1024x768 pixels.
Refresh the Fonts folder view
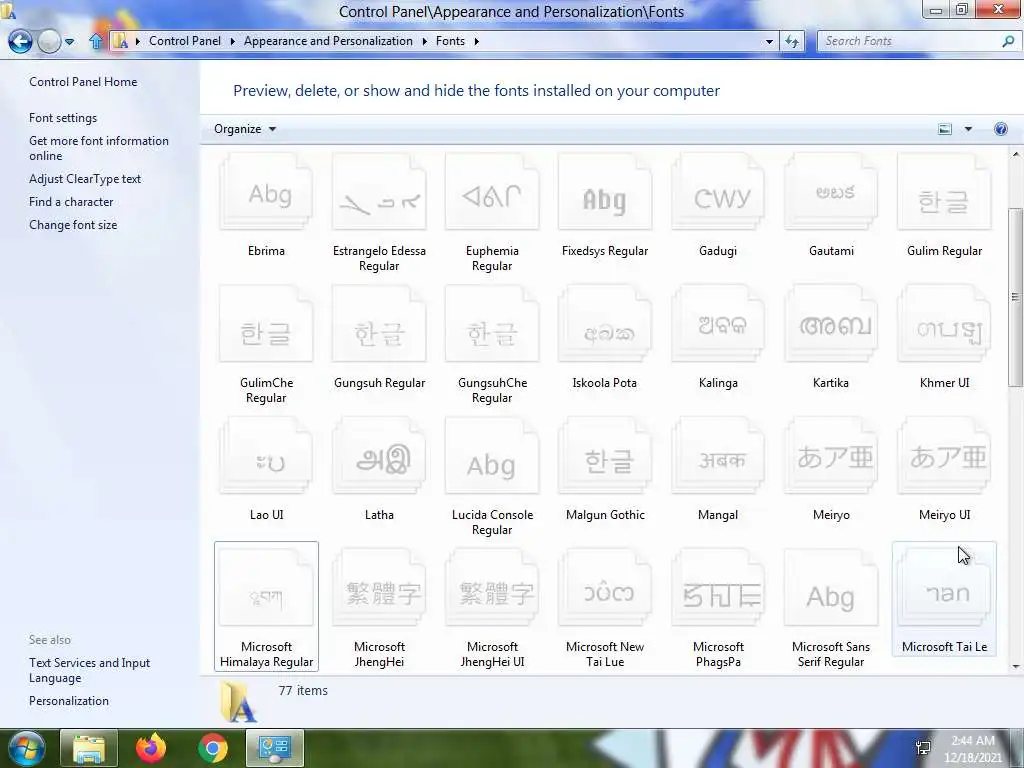tap(792, 41)
